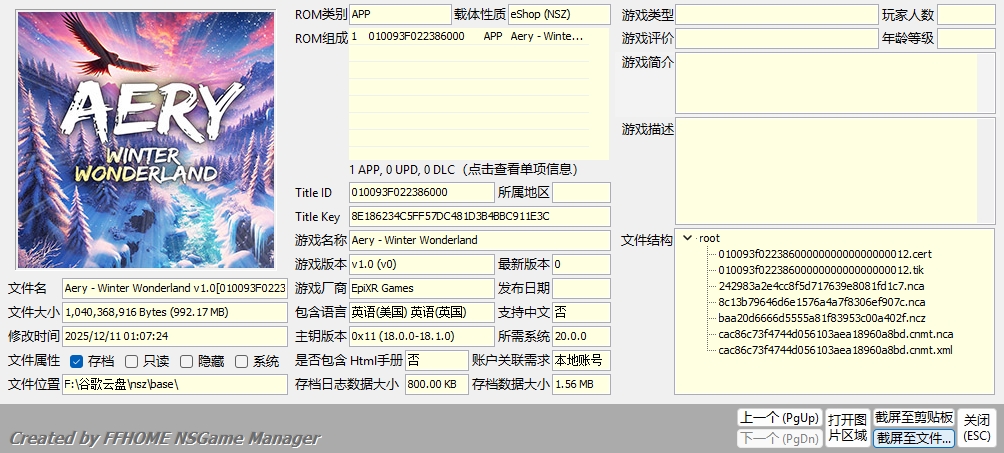
Task: Click the 打开图片区域 button
Action: (846, 427)
